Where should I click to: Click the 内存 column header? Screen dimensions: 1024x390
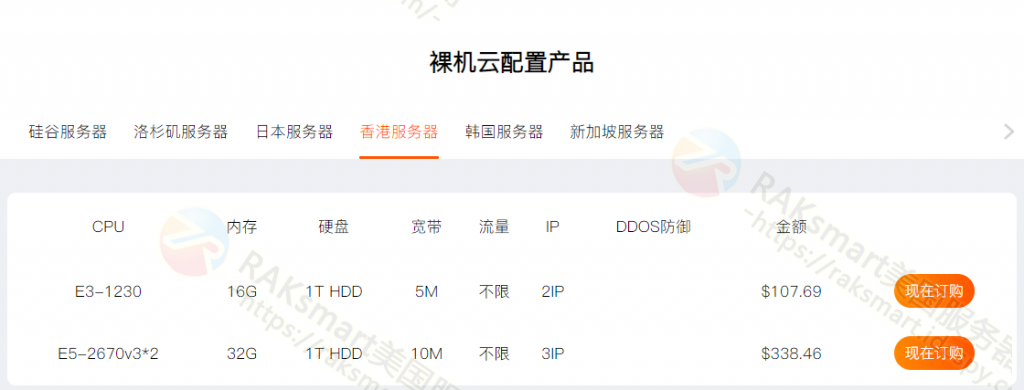[242, 227]
